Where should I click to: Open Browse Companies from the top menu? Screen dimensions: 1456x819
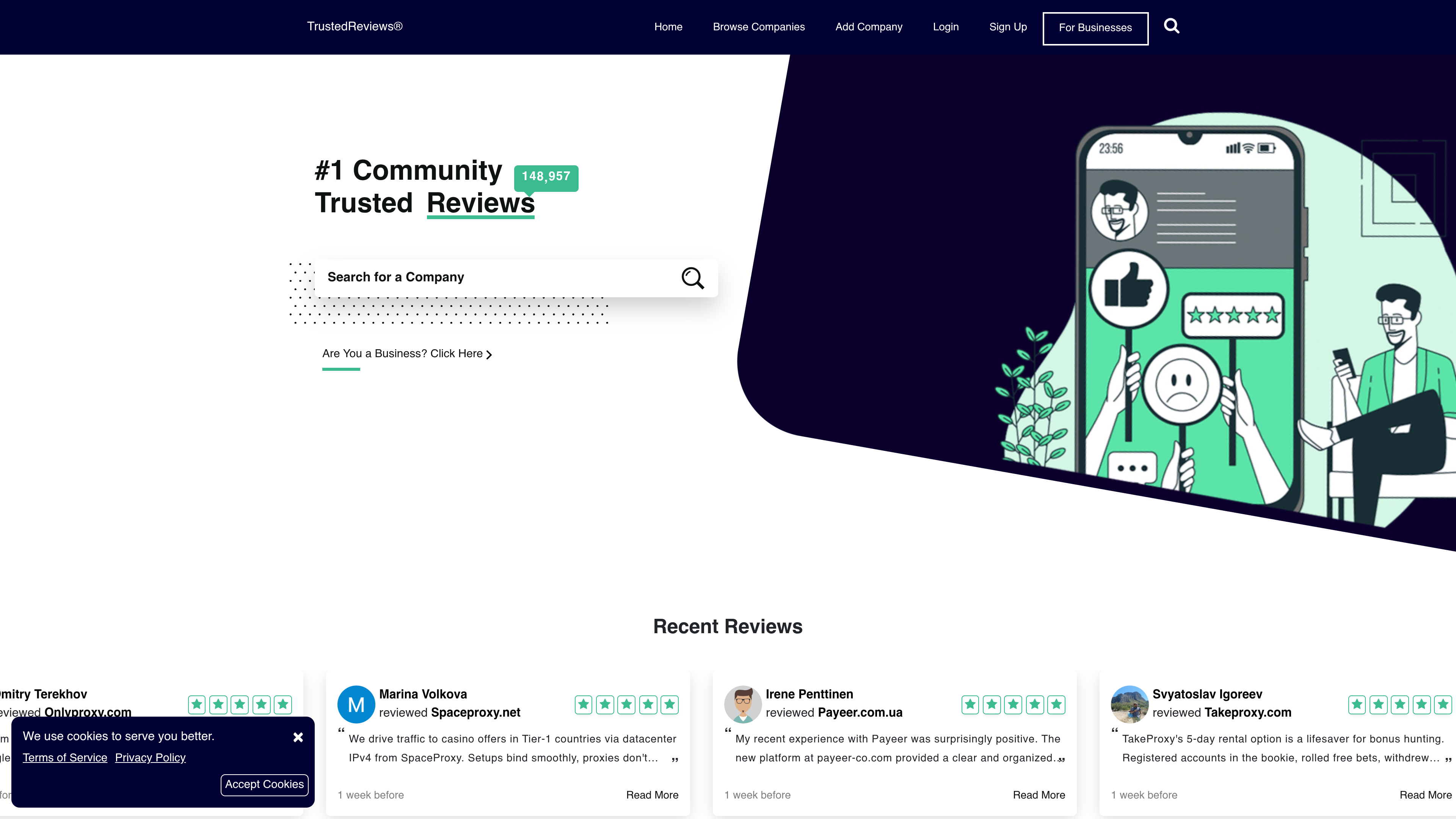pyautogui.click(x=758, y=27)
